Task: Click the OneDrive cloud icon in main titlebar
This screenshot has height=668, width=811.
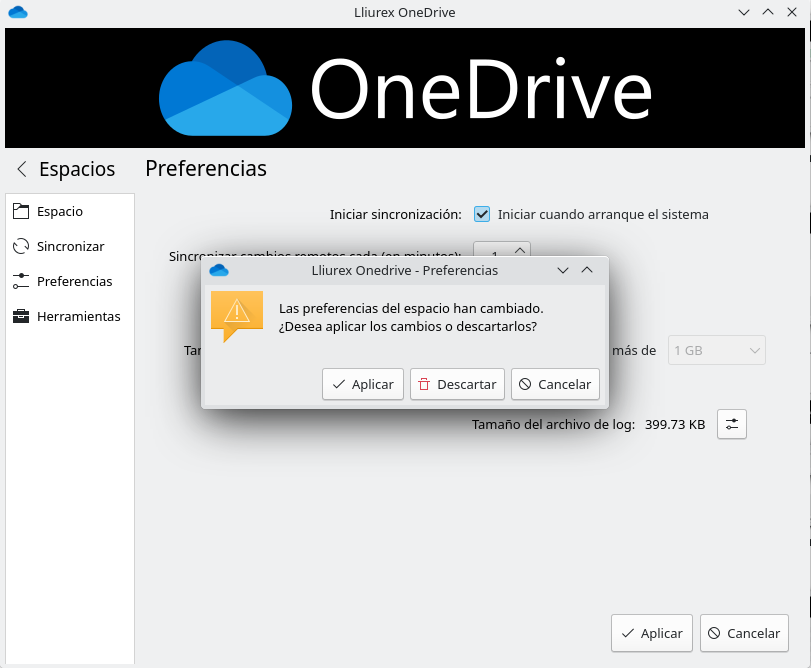Action: pyautogui.click(x=18, y=12)
